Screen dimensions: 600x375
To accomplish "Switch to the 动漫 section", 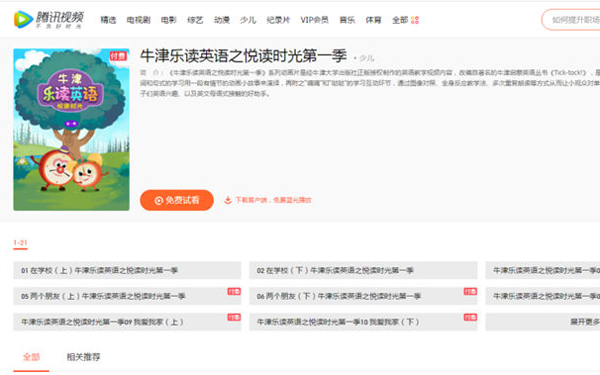I will click(222, 20).
